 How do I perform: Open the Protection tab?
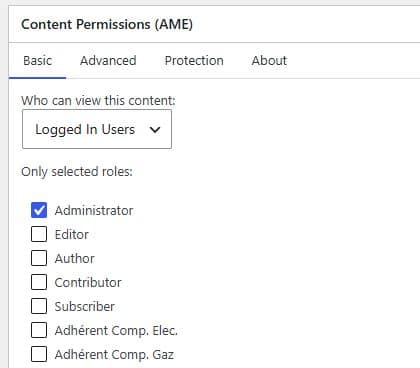click(x=194, y=61)
